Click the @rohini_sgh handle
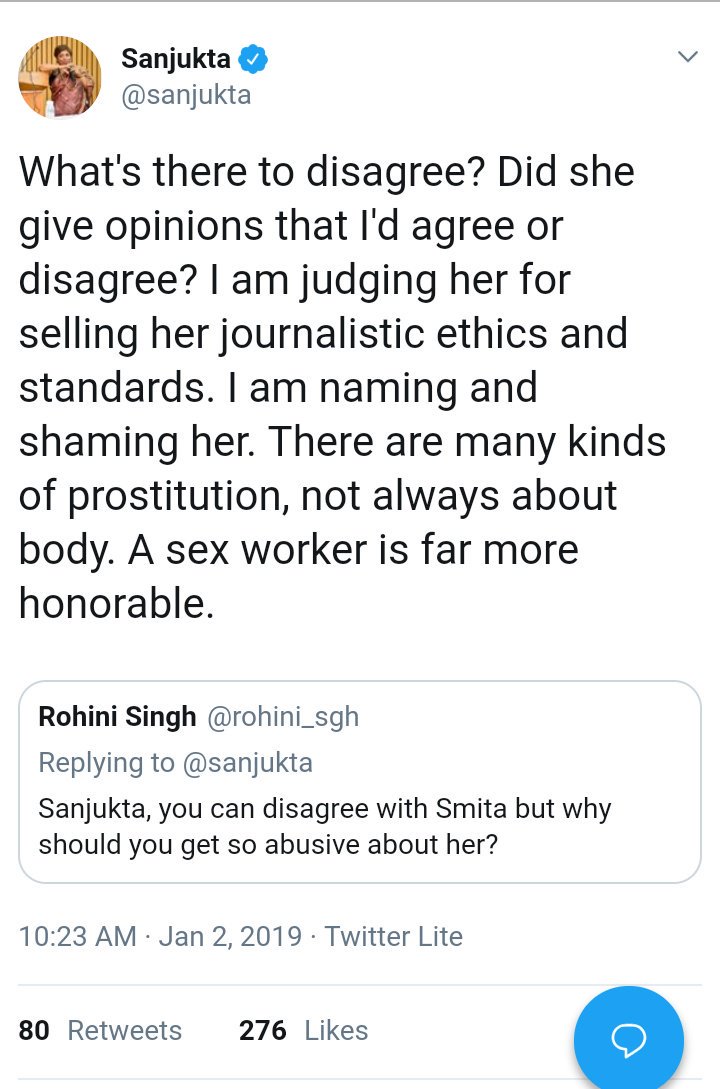Viewport: 720px width, 1089px height. [x=282, y=716]
